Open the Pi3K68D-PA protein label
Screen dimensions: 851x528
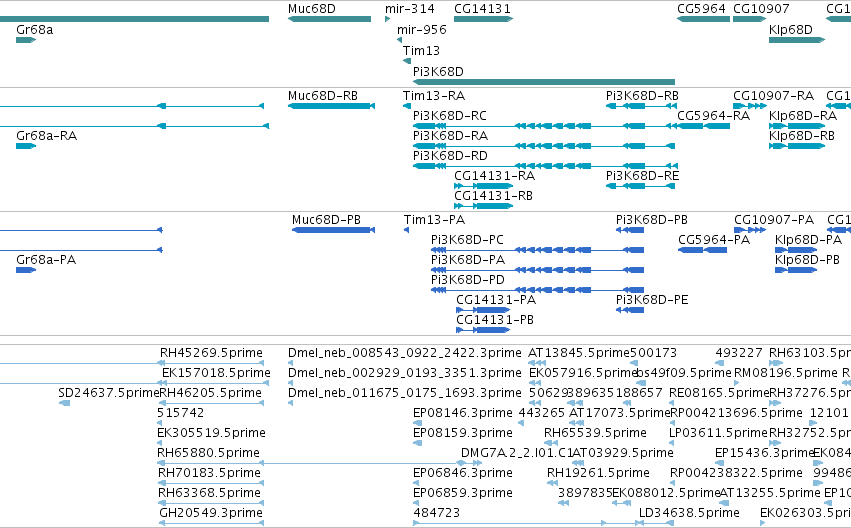(468, 260)
